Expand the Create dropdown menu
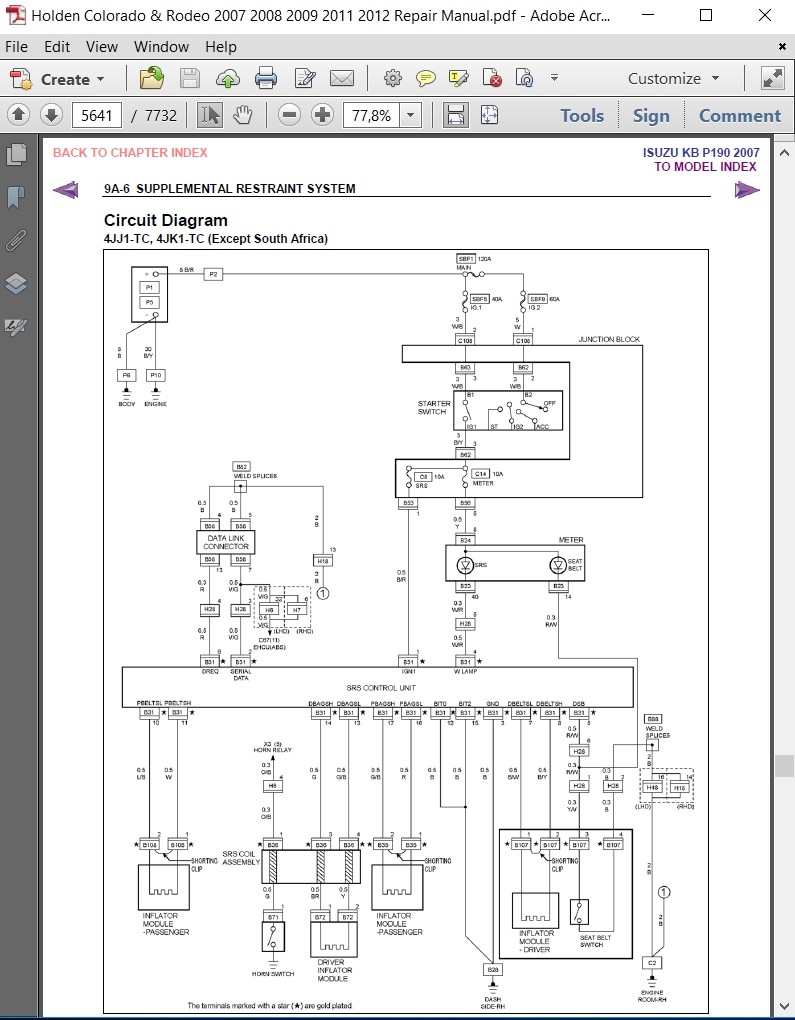Image resolution: width=795 pixels, height=1020 pixels. pos(99,79)
